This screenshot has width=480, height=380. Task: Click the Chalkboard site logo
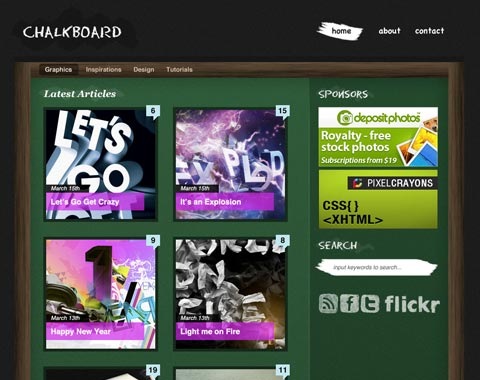72,32
